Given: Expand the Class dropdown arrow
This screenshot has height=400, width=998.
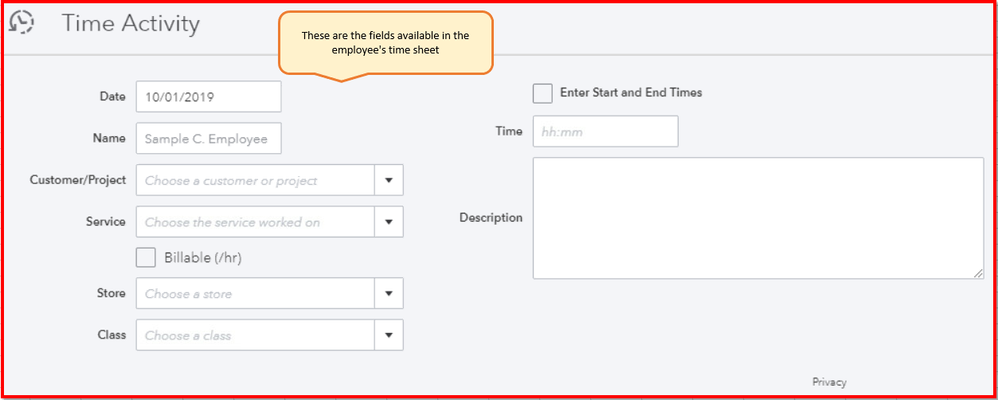Looking at the screenshot, I should coord(389,335).
